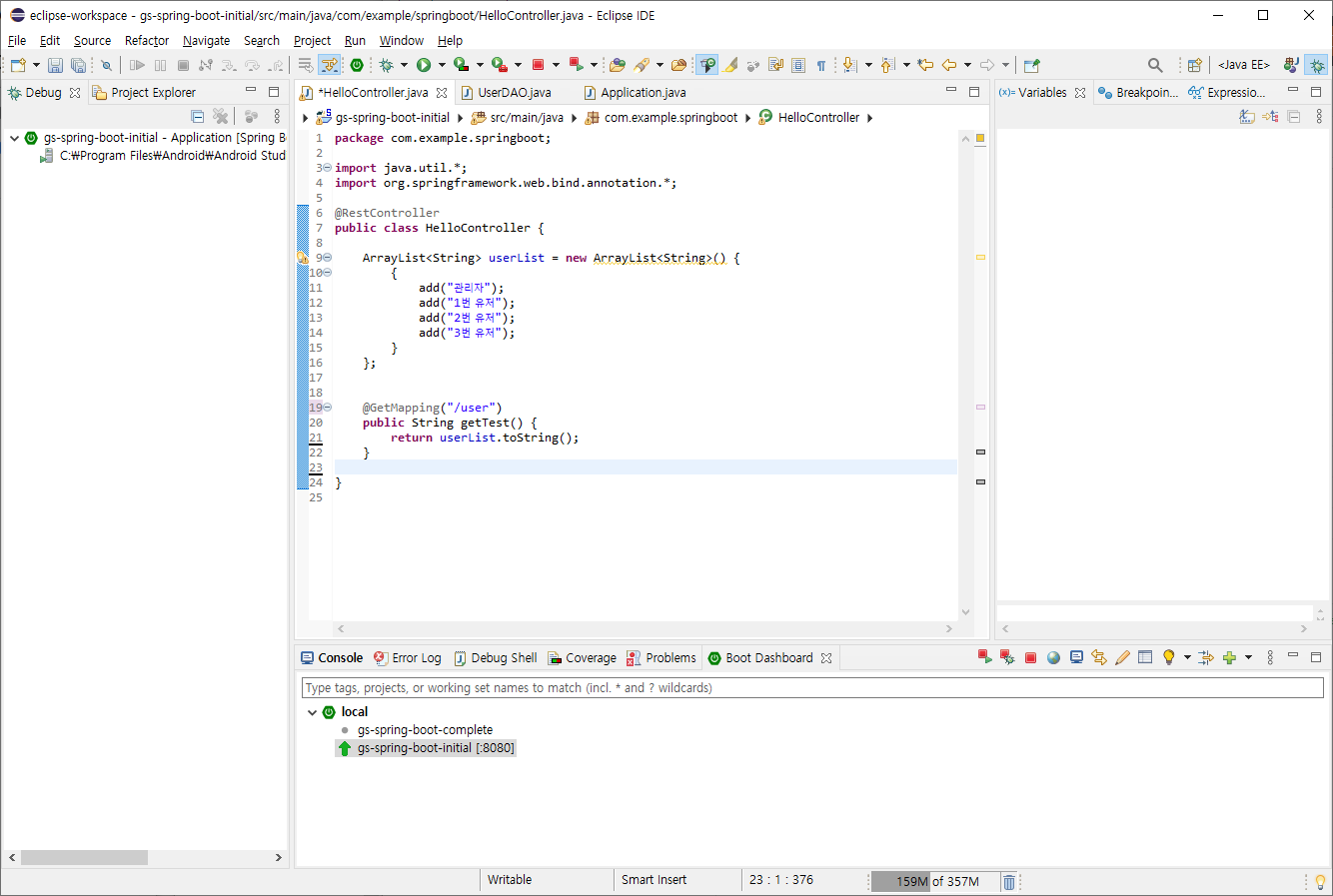
Task: Open the Run button dropdown arrow
Action: coord(442,65)
